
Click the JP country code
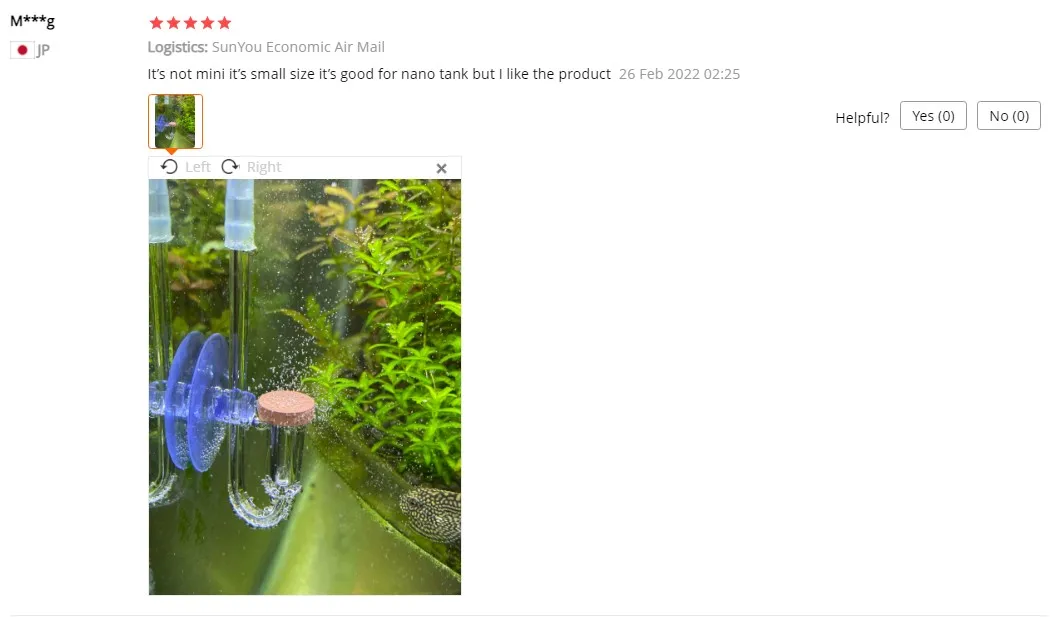[x=43, y=50]
